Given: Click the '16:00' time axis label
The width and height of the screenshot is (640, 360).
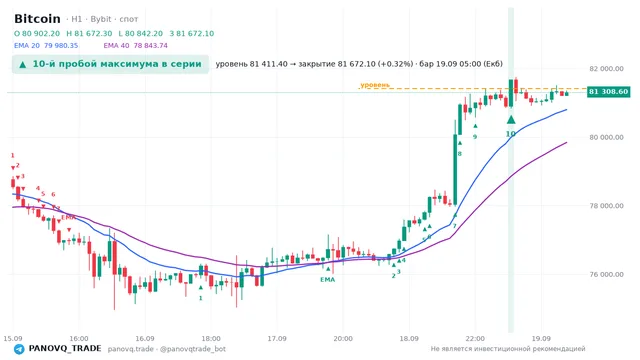Looking at the screenshot, I should [79, 338].
